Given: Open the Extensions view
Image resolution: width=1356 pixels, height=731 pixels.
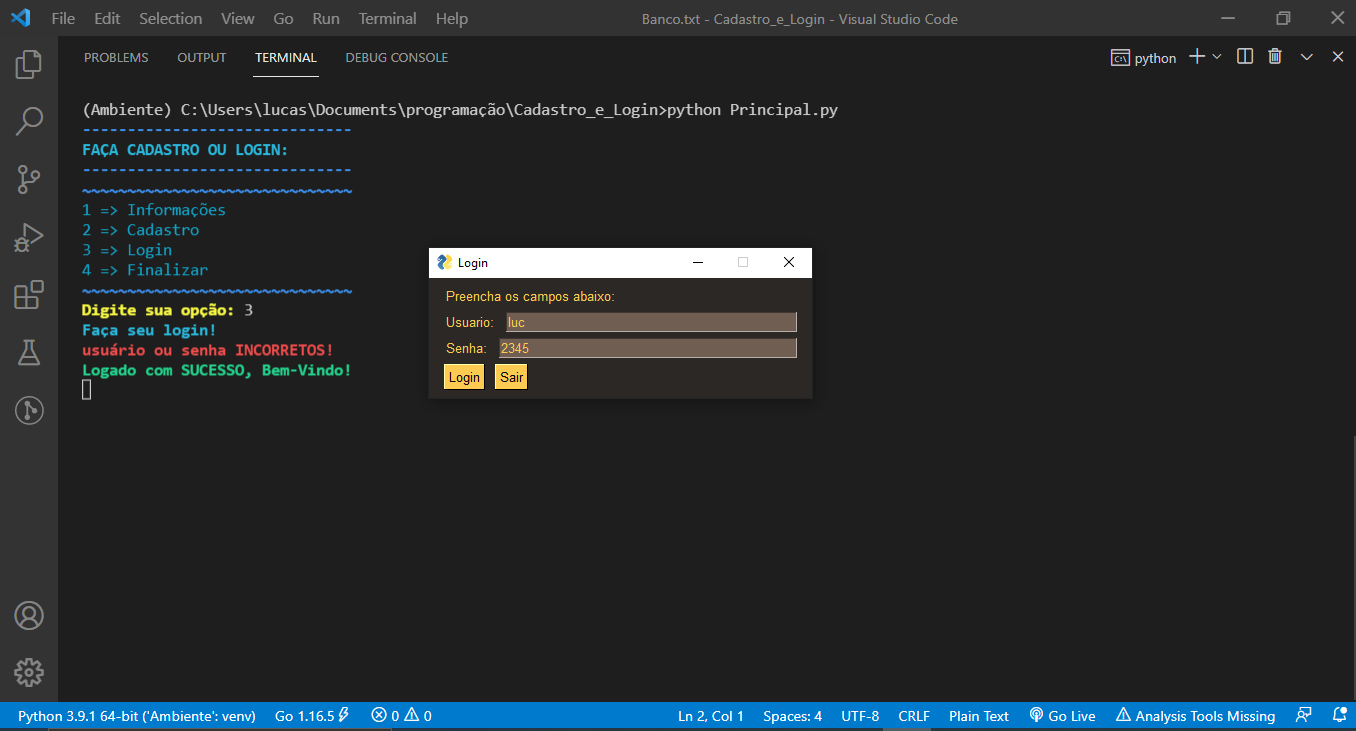Looking at the screenshot, I should pyautogui.click(x=28, y=295).
